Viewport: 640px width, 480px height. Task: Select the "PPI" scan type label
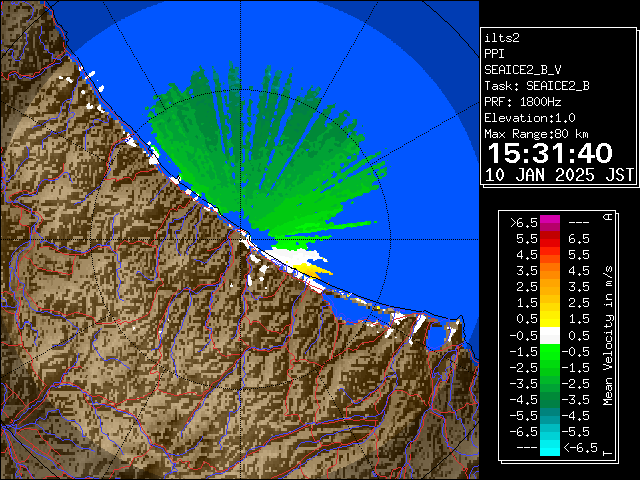[x=494, y=54]
